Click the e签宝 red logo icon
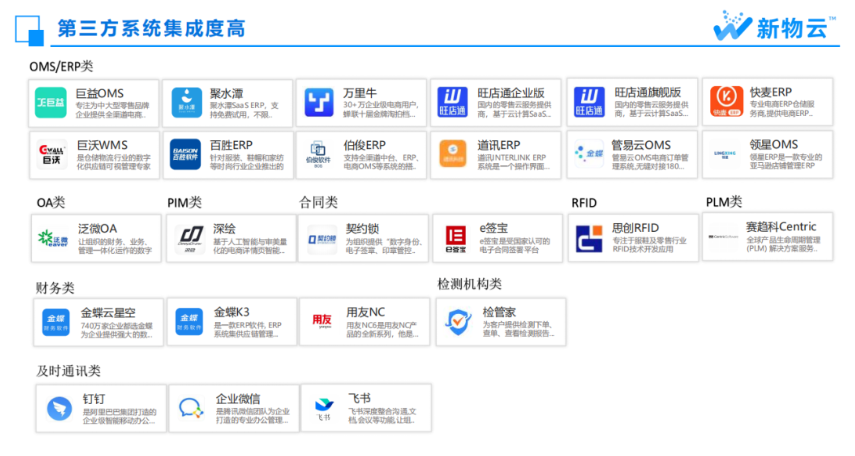The height and width of the screenshot is (456, 855). (x=455, y=239)
